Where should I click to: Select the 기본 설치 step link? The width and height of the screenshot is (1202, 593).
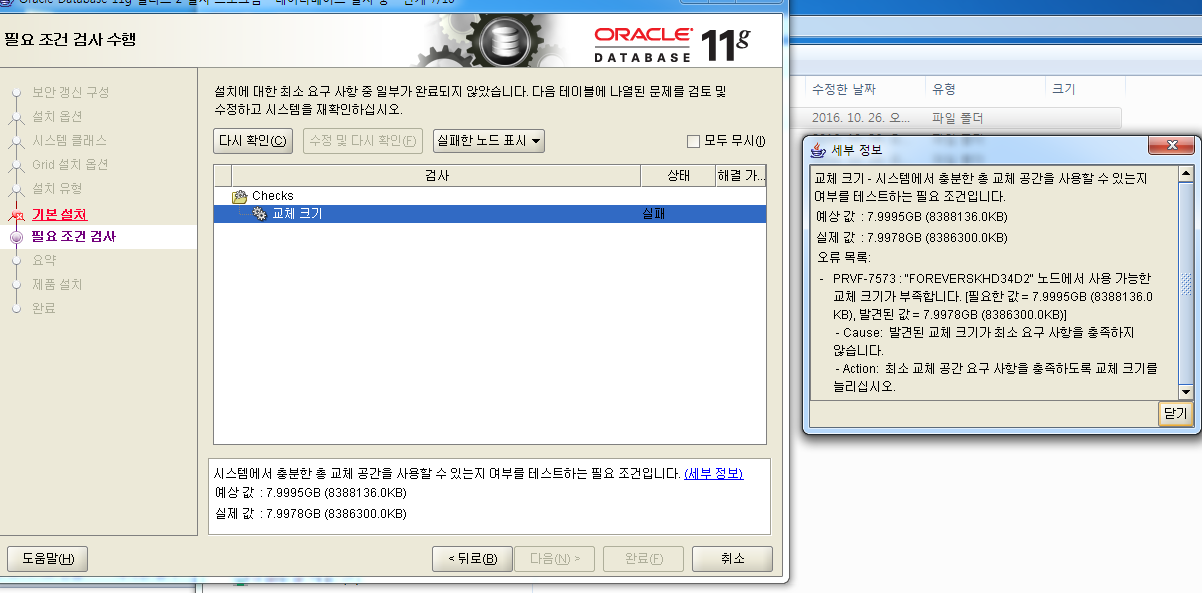point(59,214)
